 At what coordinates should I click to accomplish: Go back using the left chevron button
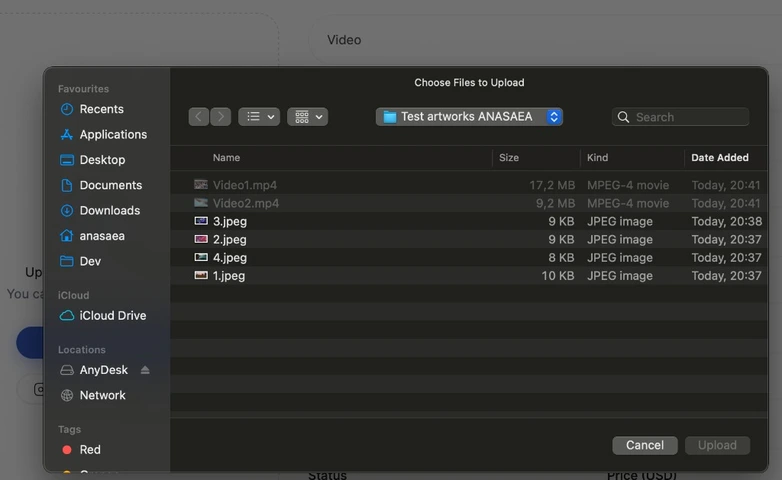(x=199, y=117)
